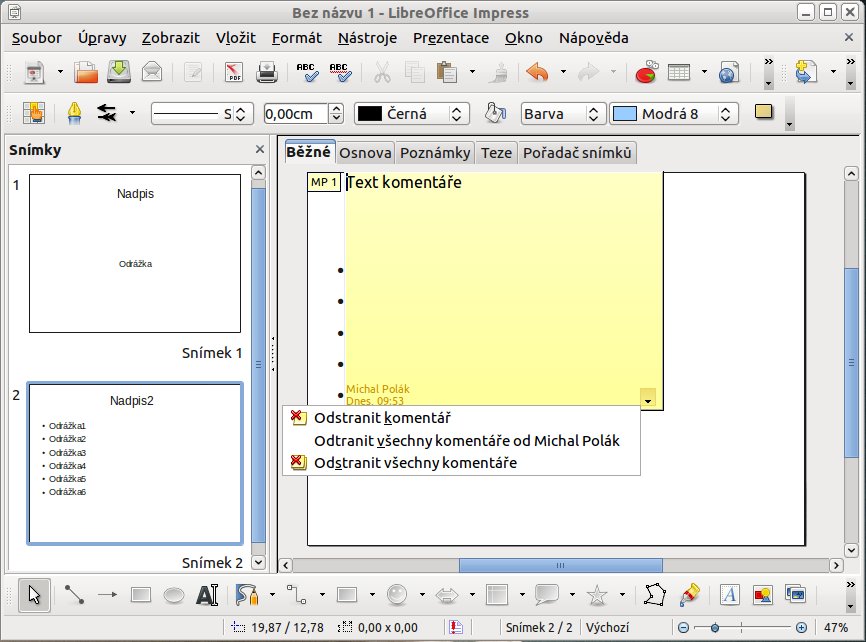Click the zoom out minus button

click(x=684, y=628)
